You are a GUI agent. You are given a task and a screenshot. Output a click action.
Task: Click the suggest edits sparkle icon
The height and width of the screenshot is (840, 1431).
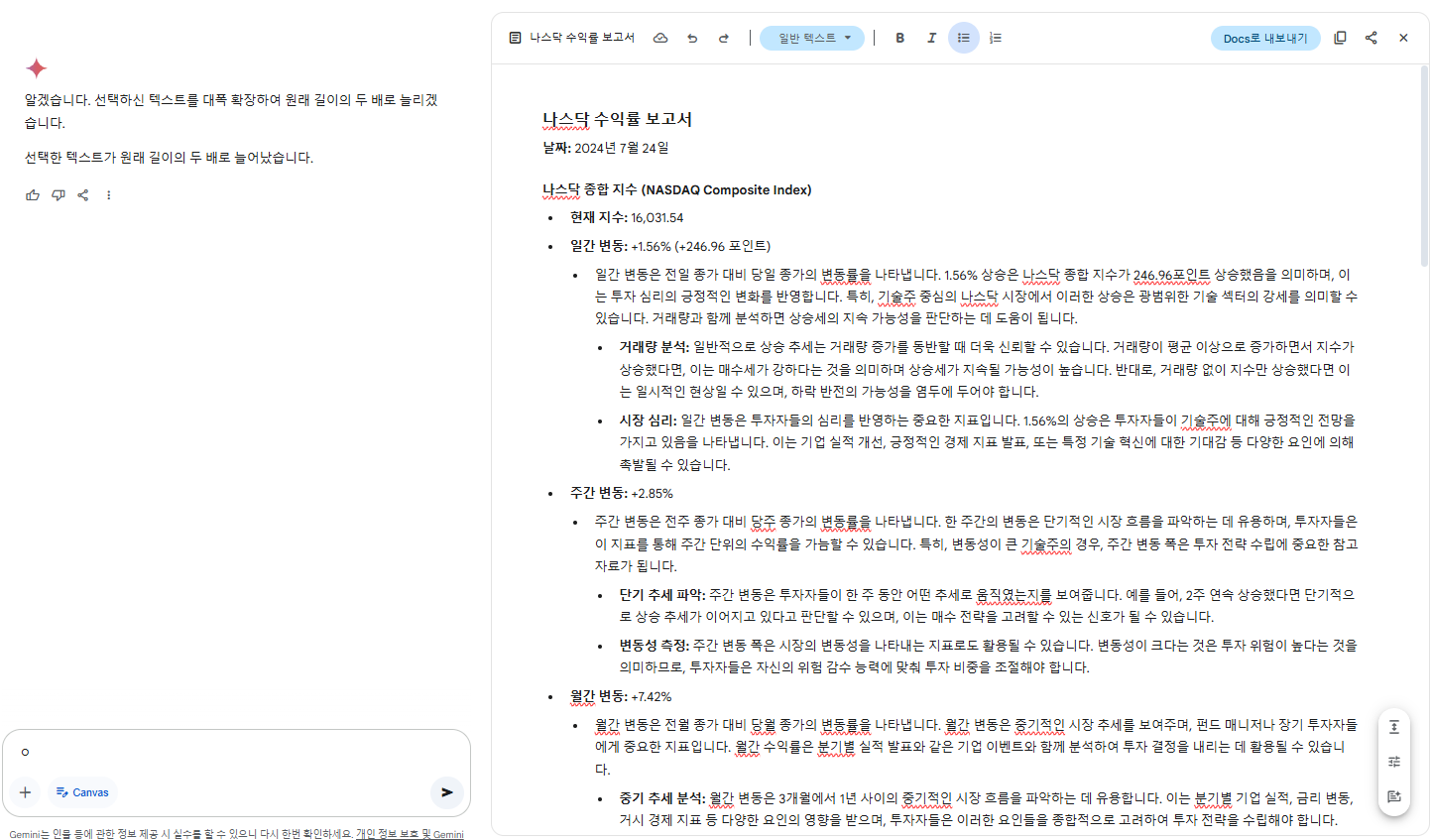point(1394,796)
